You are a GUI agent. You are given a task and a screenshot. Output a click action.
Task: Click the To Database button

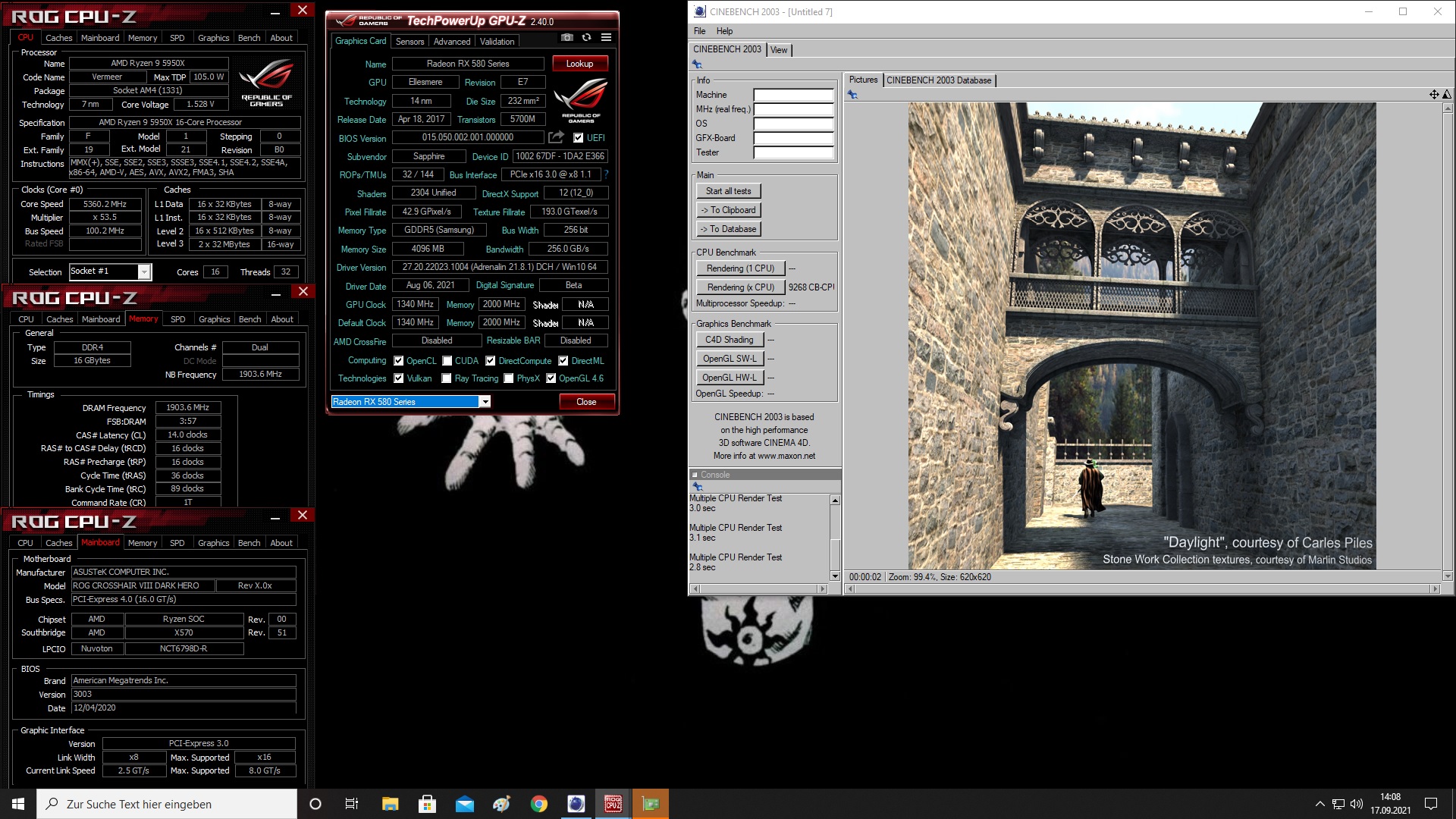[728, 229]
